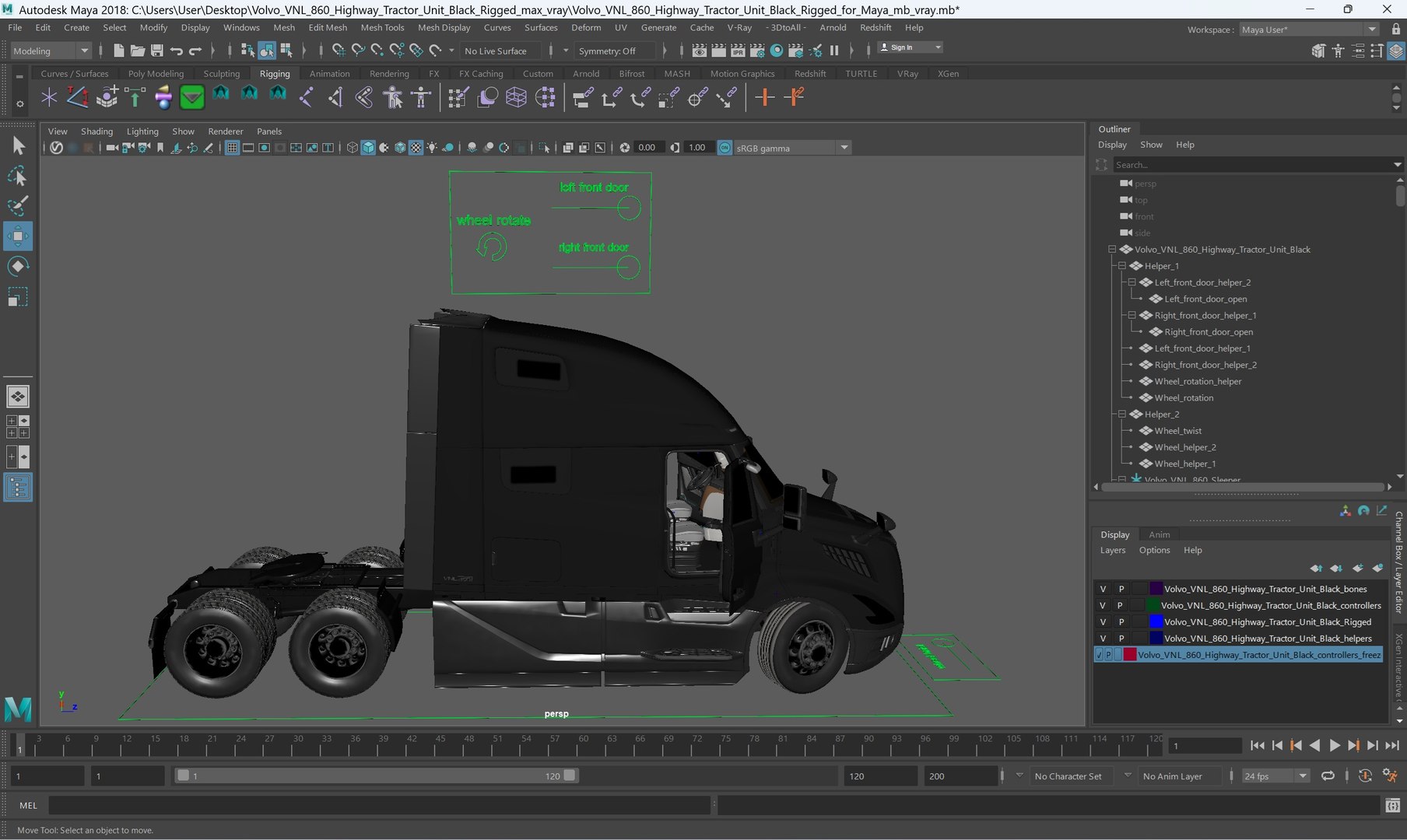Image resolution: width=1407 pixels, height=840 pixels.
Task: Click the Open Scene folder icon
Action: [138, 51]
